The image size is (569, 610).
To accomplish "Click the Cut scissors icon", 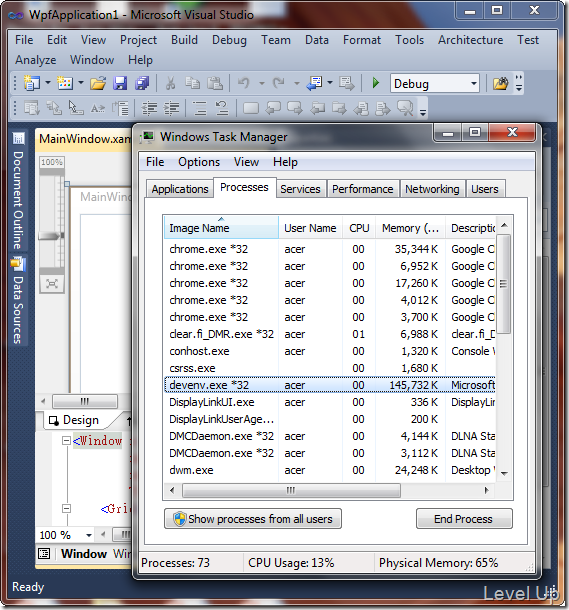I will (170, 83).
